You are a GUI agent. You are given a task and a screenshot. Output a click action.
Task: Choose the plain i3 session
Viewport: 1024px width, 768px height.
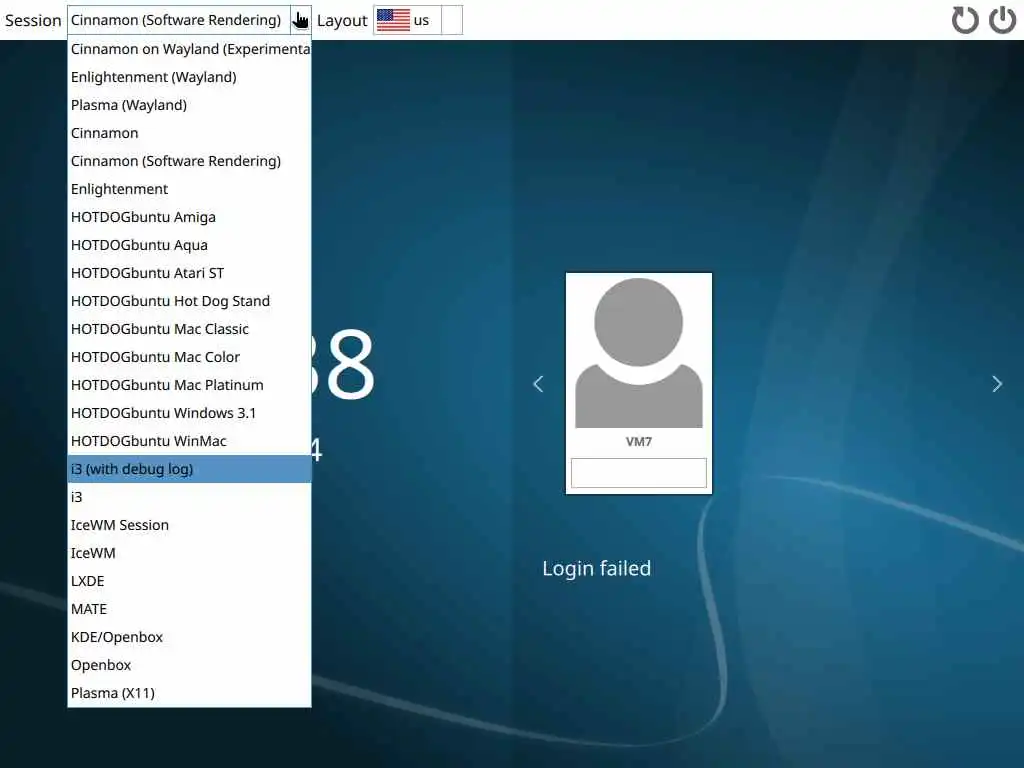(x=189, y=498)
